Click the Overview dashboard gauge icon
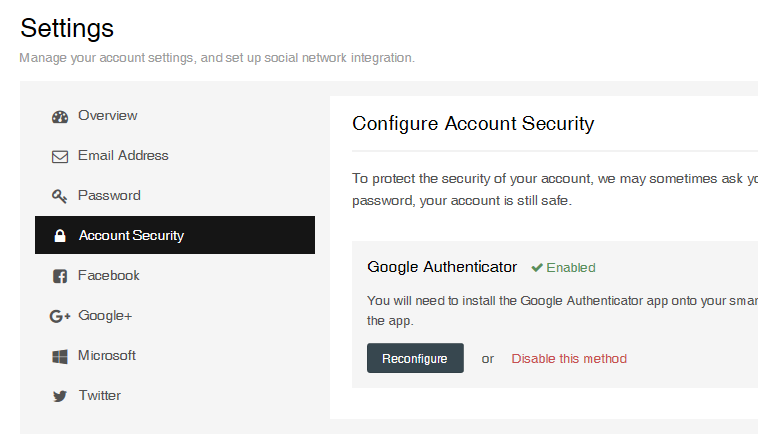 coord(60,116)
